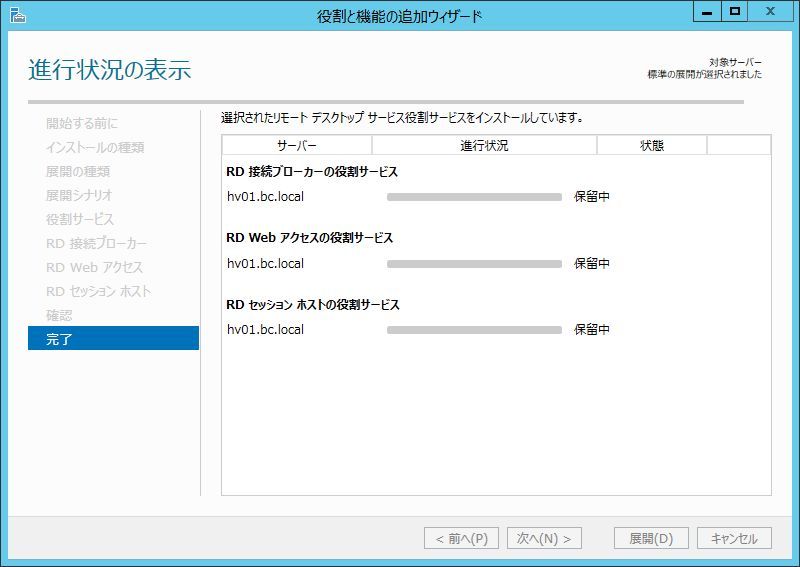Click the サーバー column header

point(297,145)
